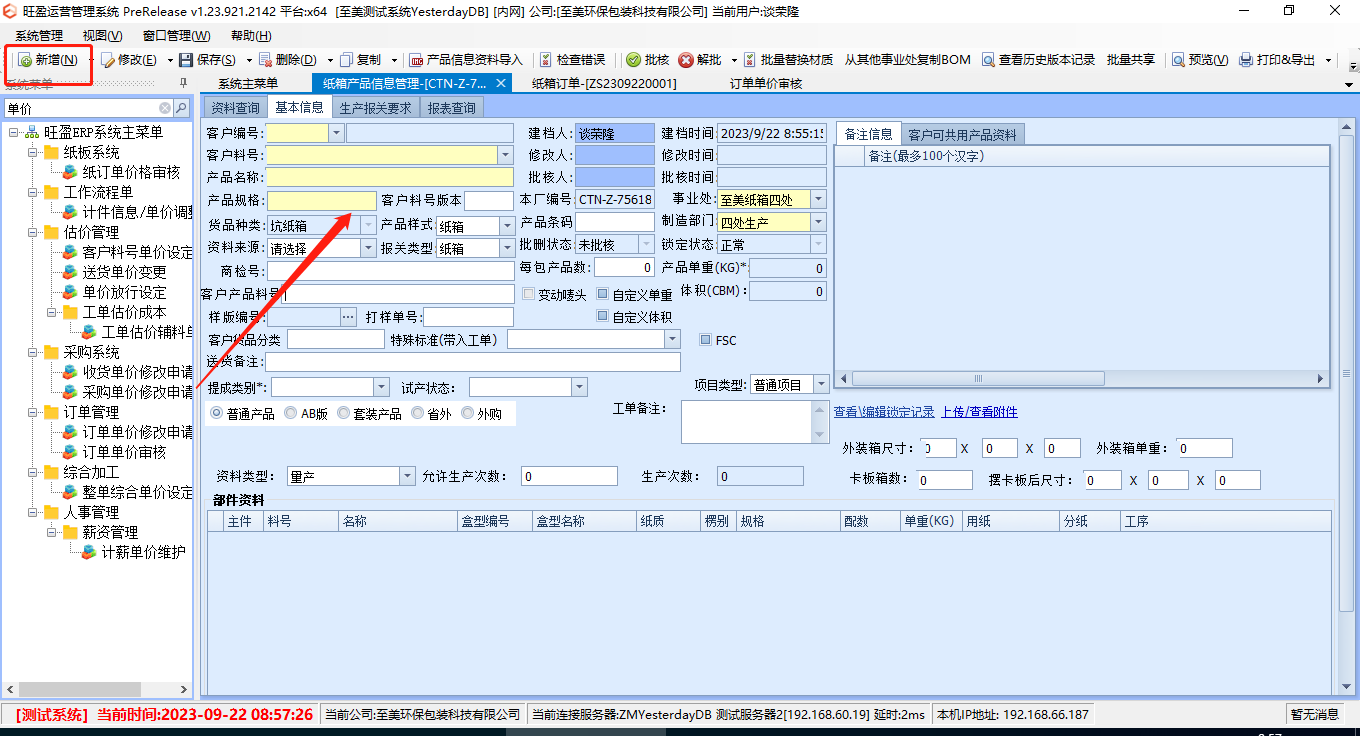The width and height of the screenshot is (1360, 736).
Task: Open the 送货单价变更 tree item
Action: coord(124,272)
